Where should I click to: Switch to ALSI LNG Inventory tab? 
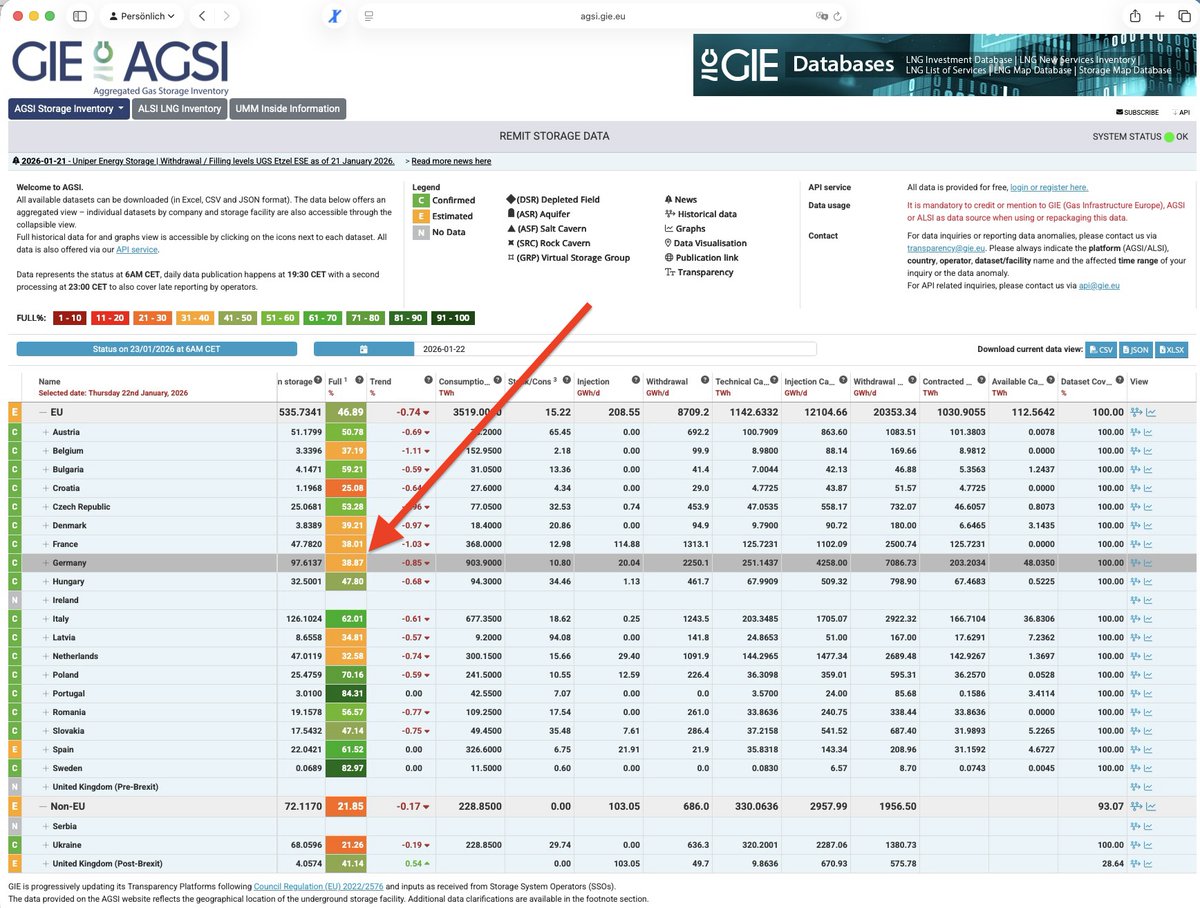(x=179, y=108)
